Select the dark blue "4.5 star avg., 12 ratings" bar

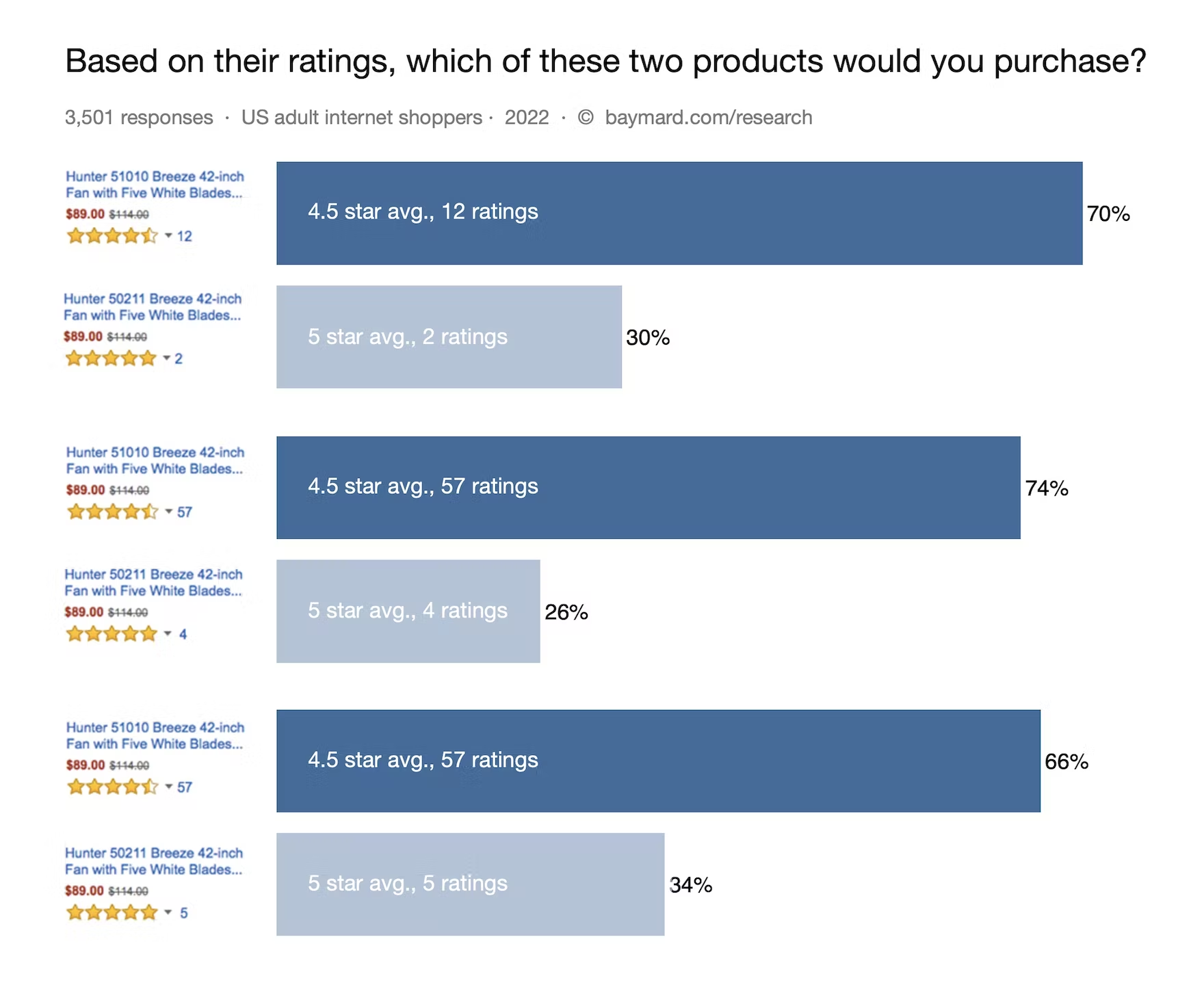tap(679, 213)
